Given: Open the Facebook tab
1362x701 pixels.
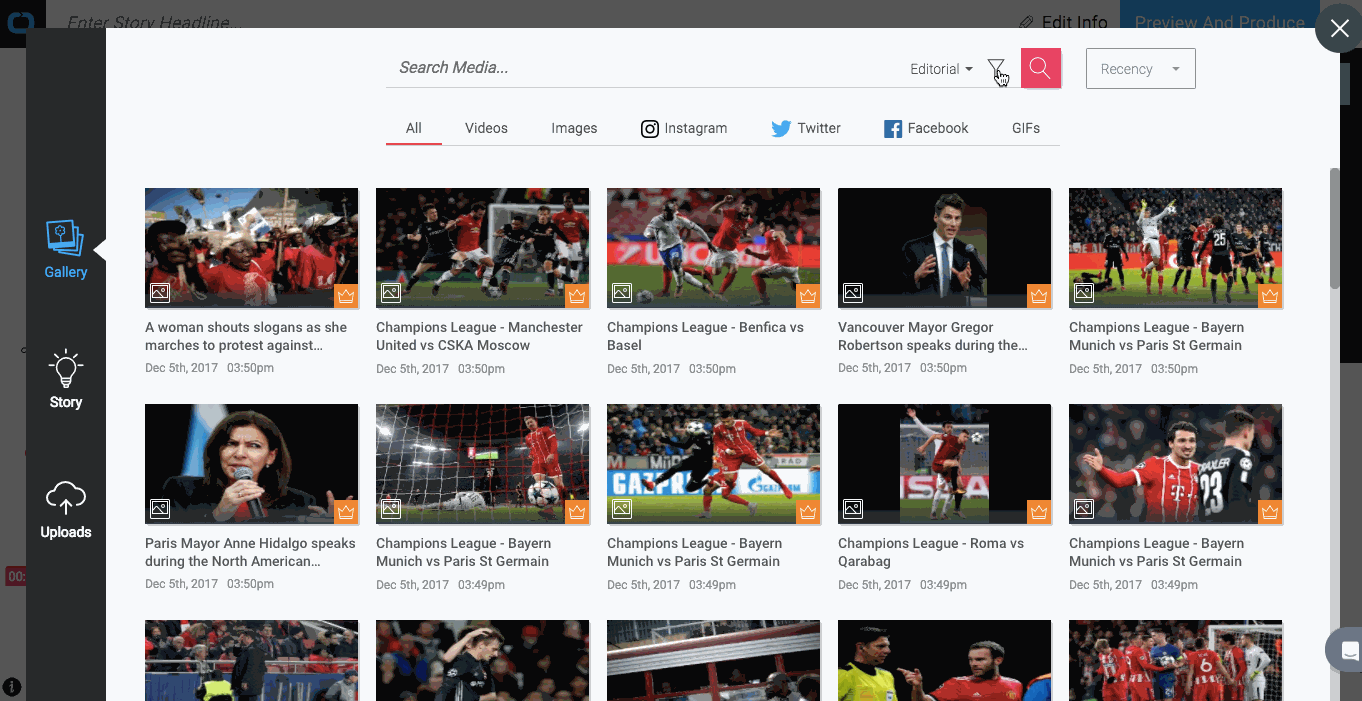Looking at the screenshot, I should coord(926,128).
